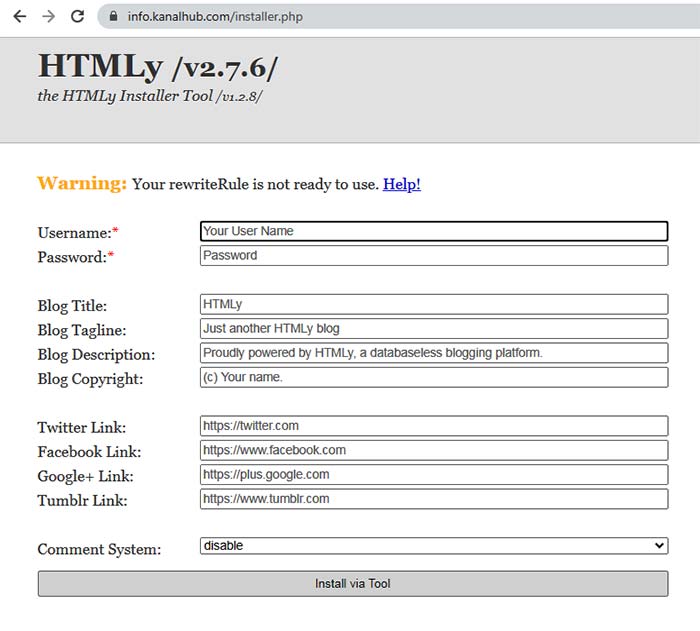Click the HTMLy /v2.7.6/ heading
This screenshot has height=631, width=700.
click(x=158, y=67)
